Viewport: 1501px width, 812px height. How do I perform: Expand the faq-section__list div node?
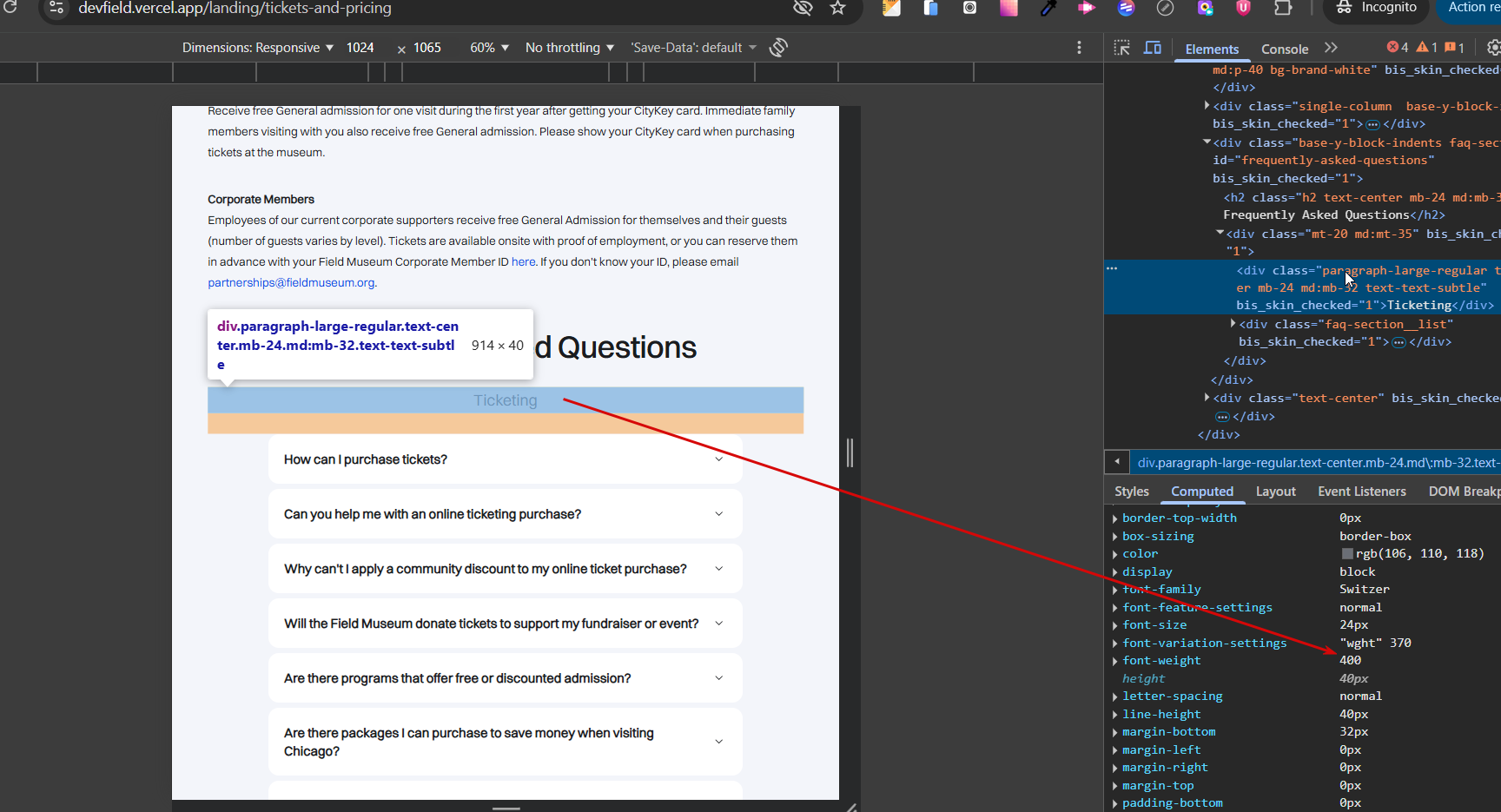tap(1233, 324)
